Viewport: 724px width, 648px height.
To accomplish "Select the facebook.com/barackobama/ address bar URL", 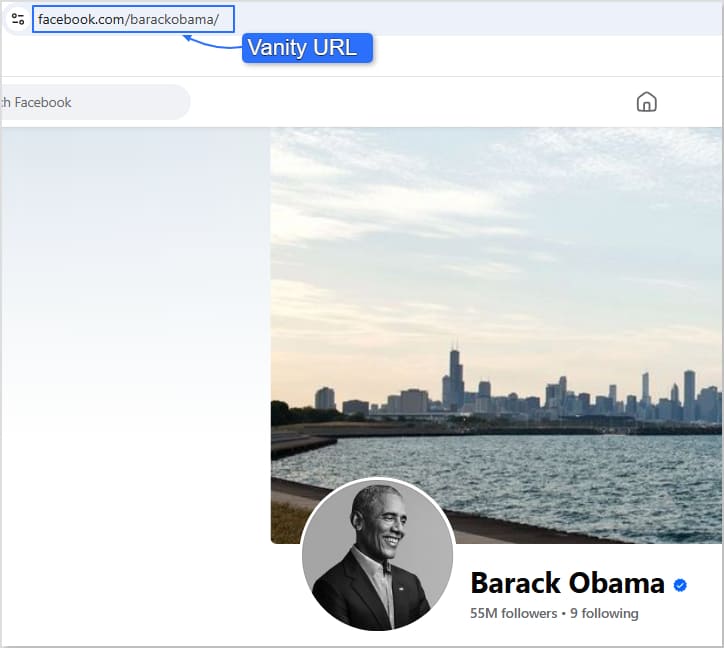I will (x=128, y=19).
